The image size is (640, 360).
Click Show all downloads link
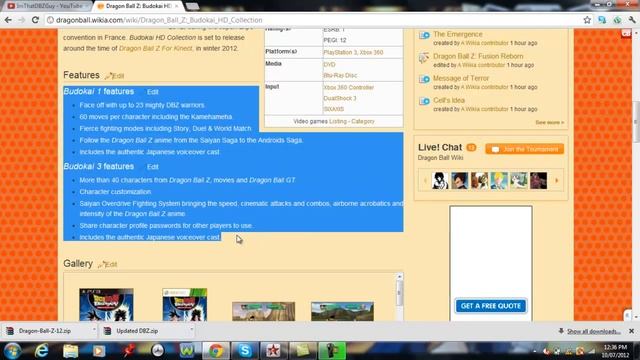point(593,331)
